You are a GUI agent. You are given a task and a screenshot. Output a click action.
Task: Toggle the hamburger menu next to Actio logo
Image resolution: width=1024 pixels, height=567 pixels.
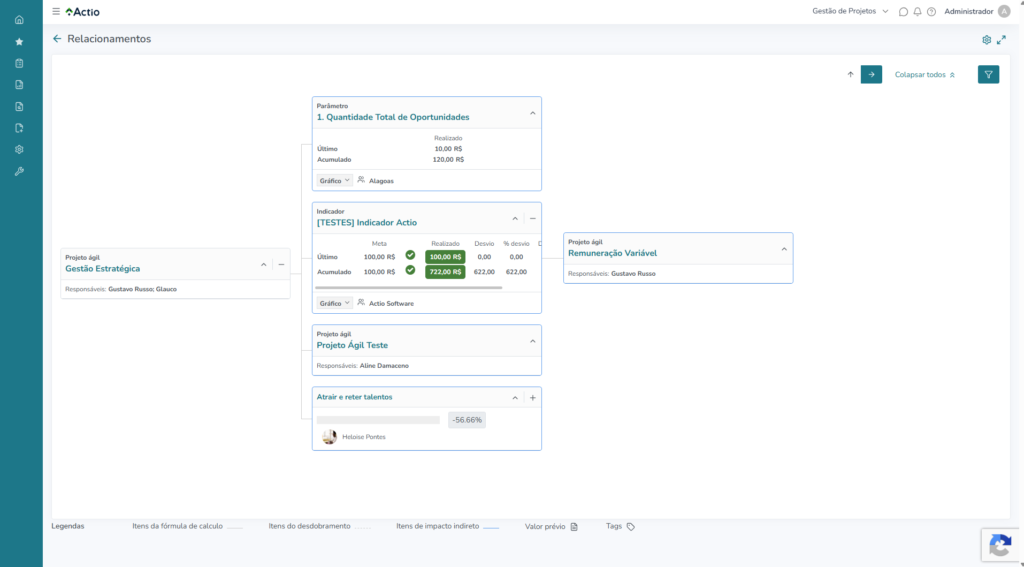[x=56, y=12]
